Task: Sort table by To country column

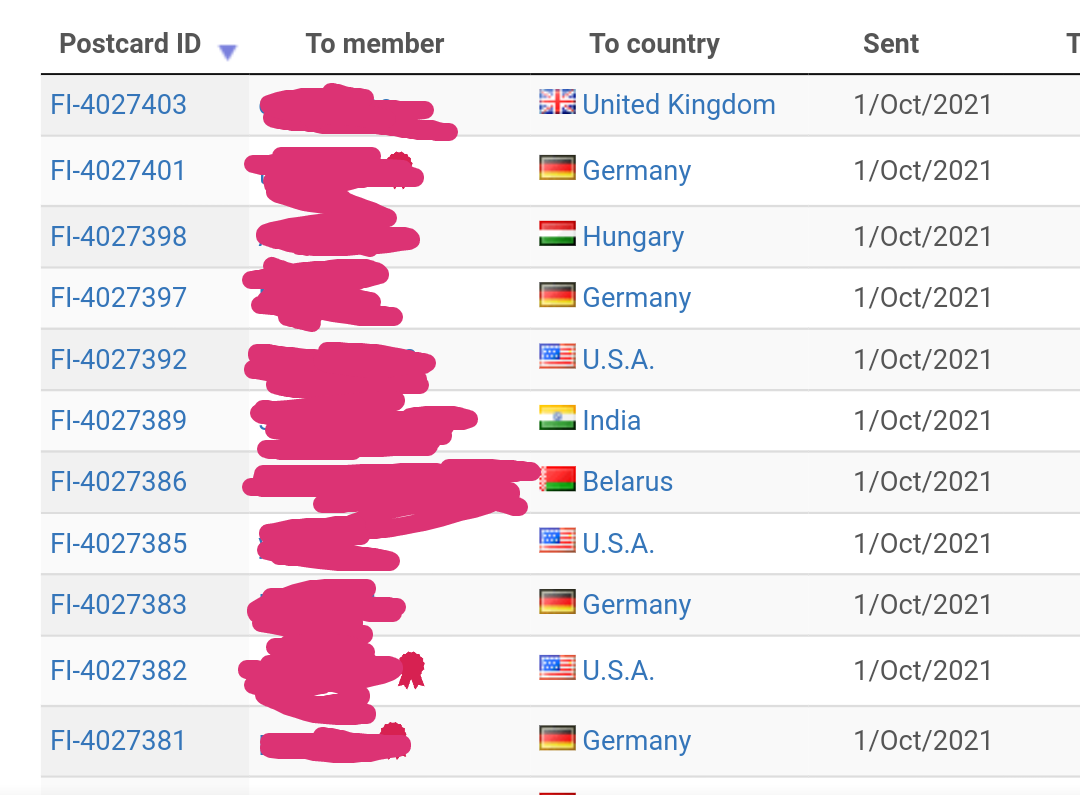Action: (654, 43)
